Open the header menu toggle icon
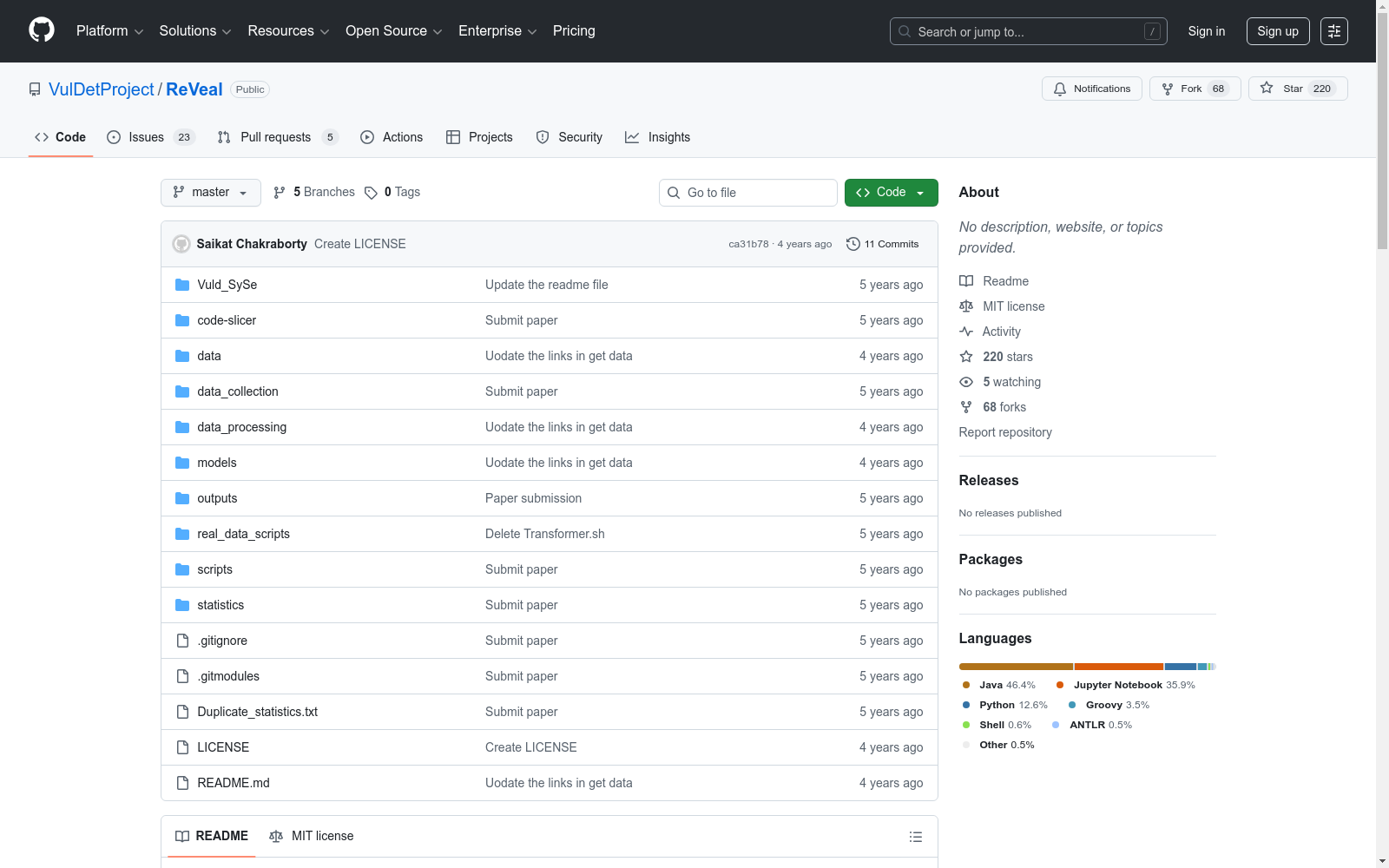 point(1334,31)
